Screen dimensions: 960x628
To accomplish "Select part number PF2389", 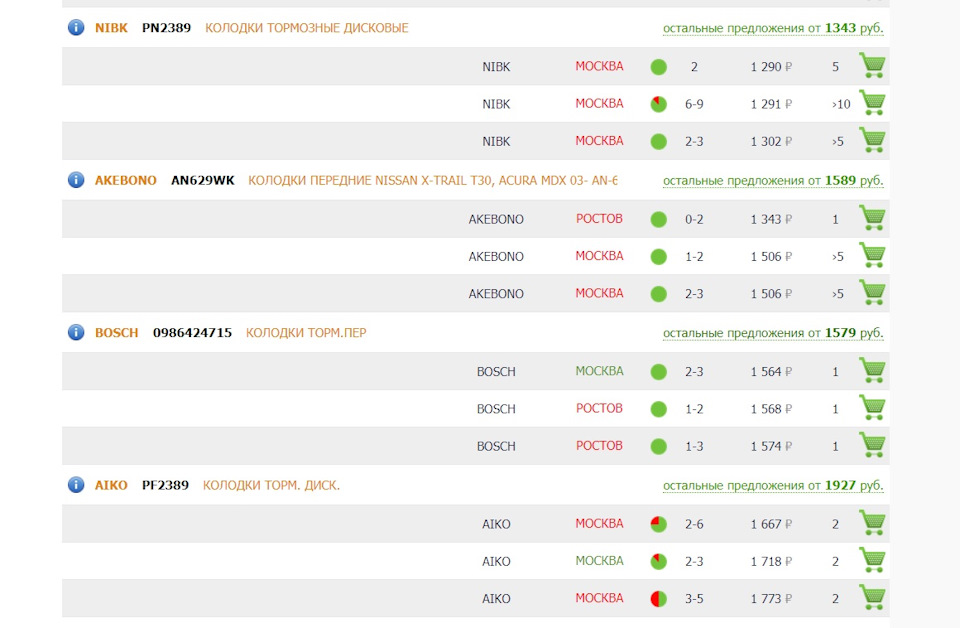I will (165, 485).
